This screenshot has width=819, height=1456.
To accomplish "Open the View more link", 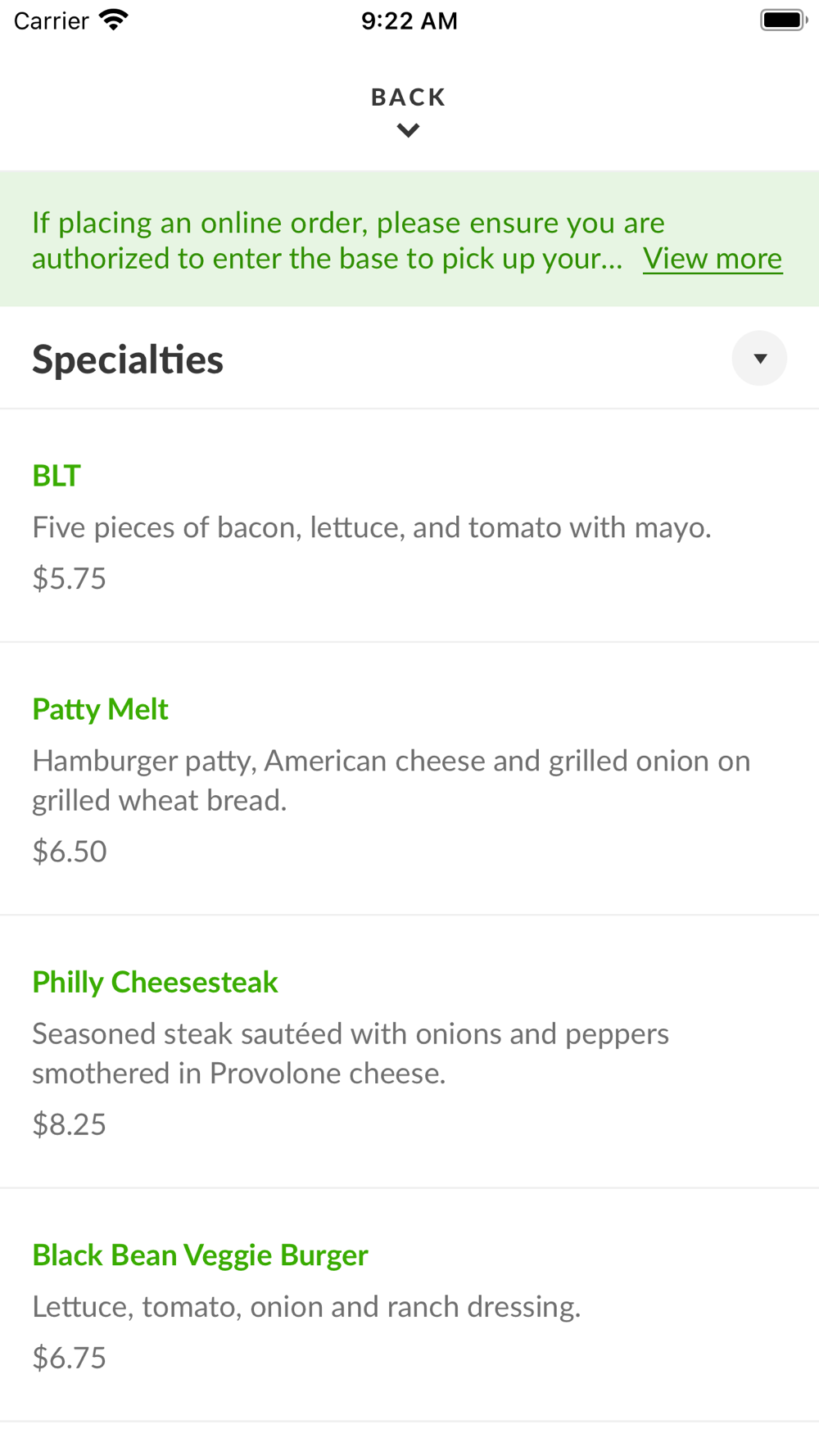I will 712,259.
